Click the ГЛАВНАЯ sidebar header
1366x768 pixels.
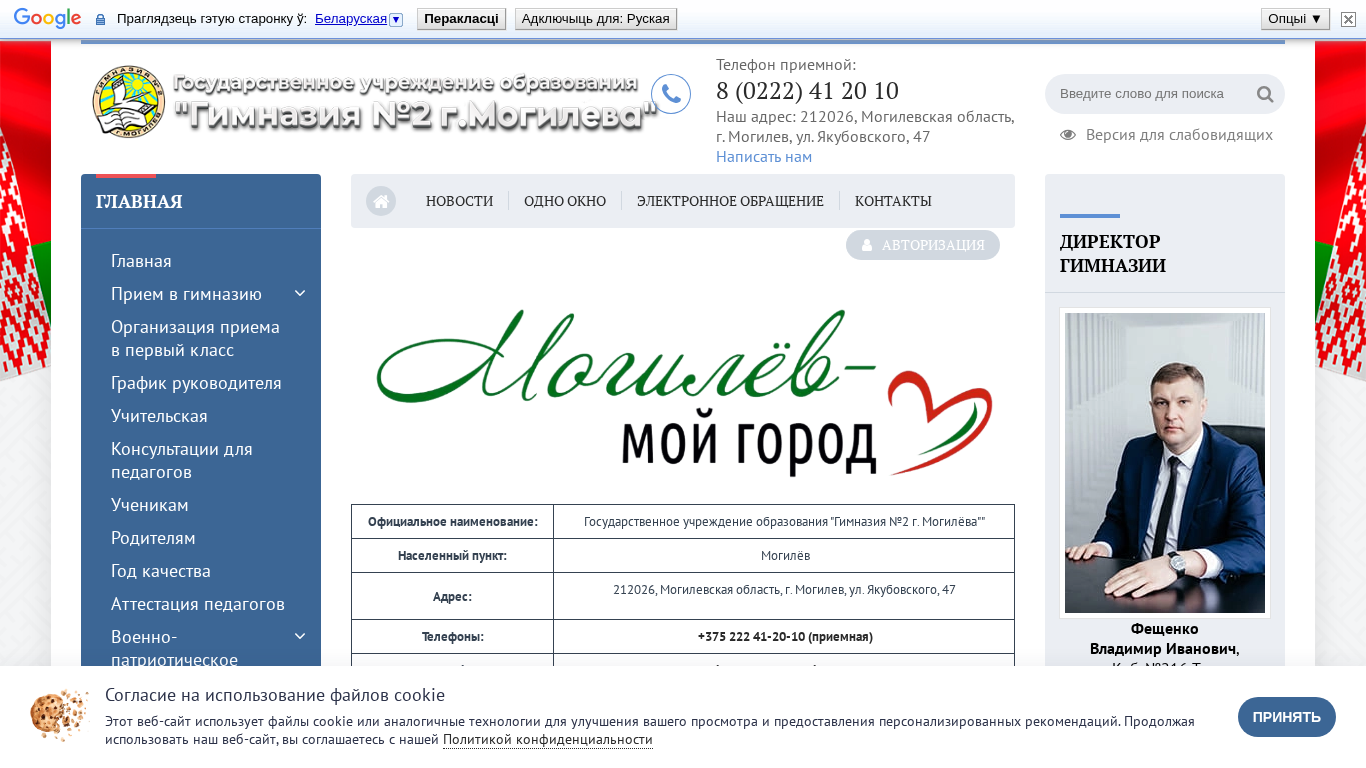pyautogui.click(x=139, y=202)
